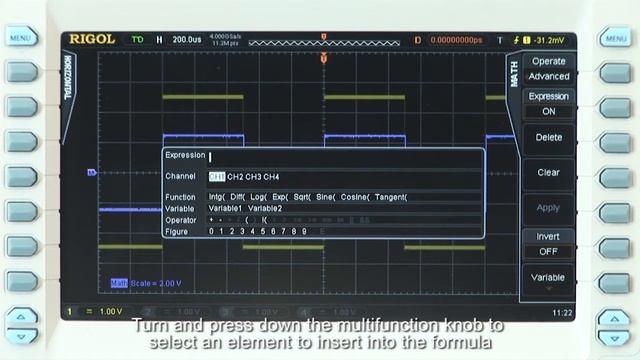
Task: Click inside the Expression input field
Action: (345, 157)
